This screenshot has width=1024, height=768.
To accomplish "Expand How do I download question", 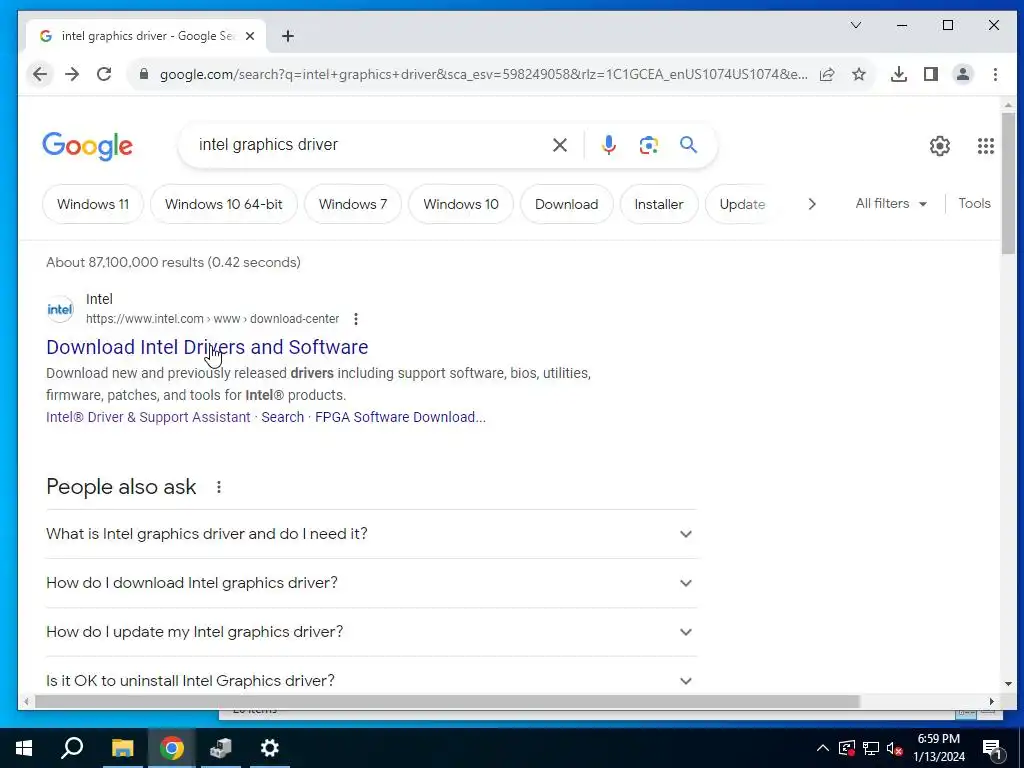I will (371, 583).
